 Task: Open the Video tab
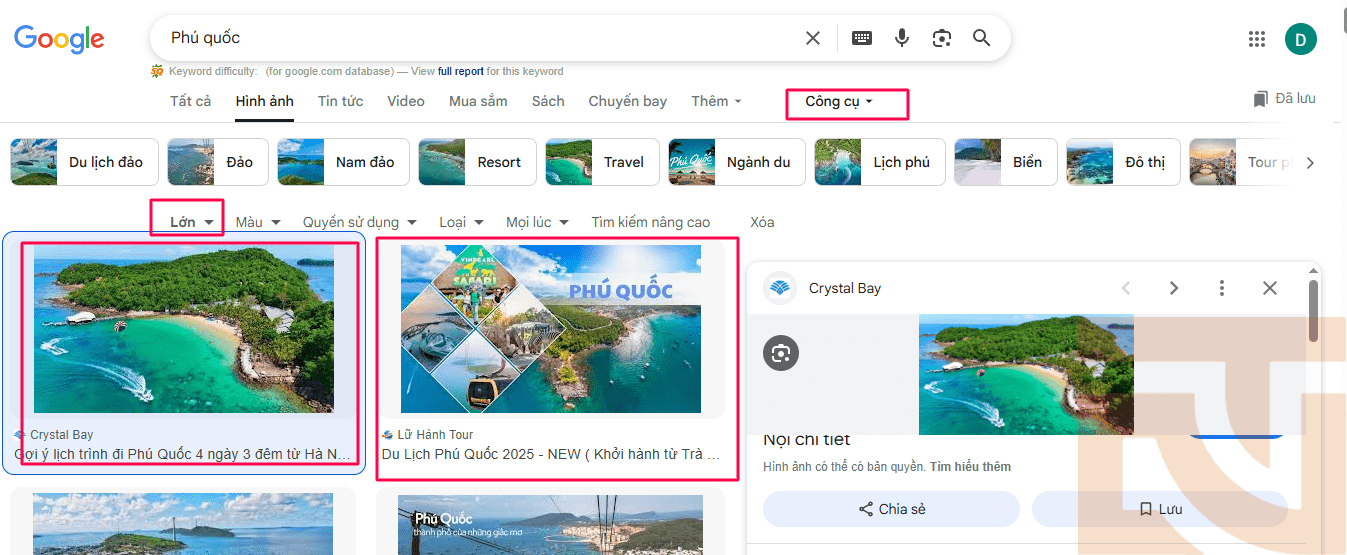pyautogui.click(x=406, y=101)
